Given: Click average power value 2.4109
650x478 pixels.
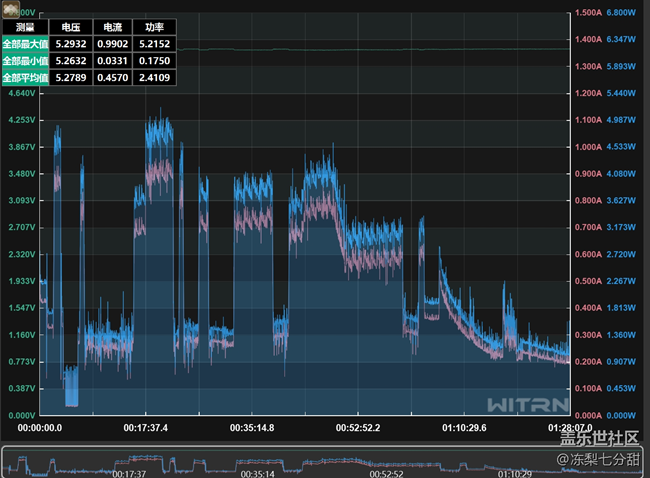Looking at the screenshot, I should pos(153,77).
